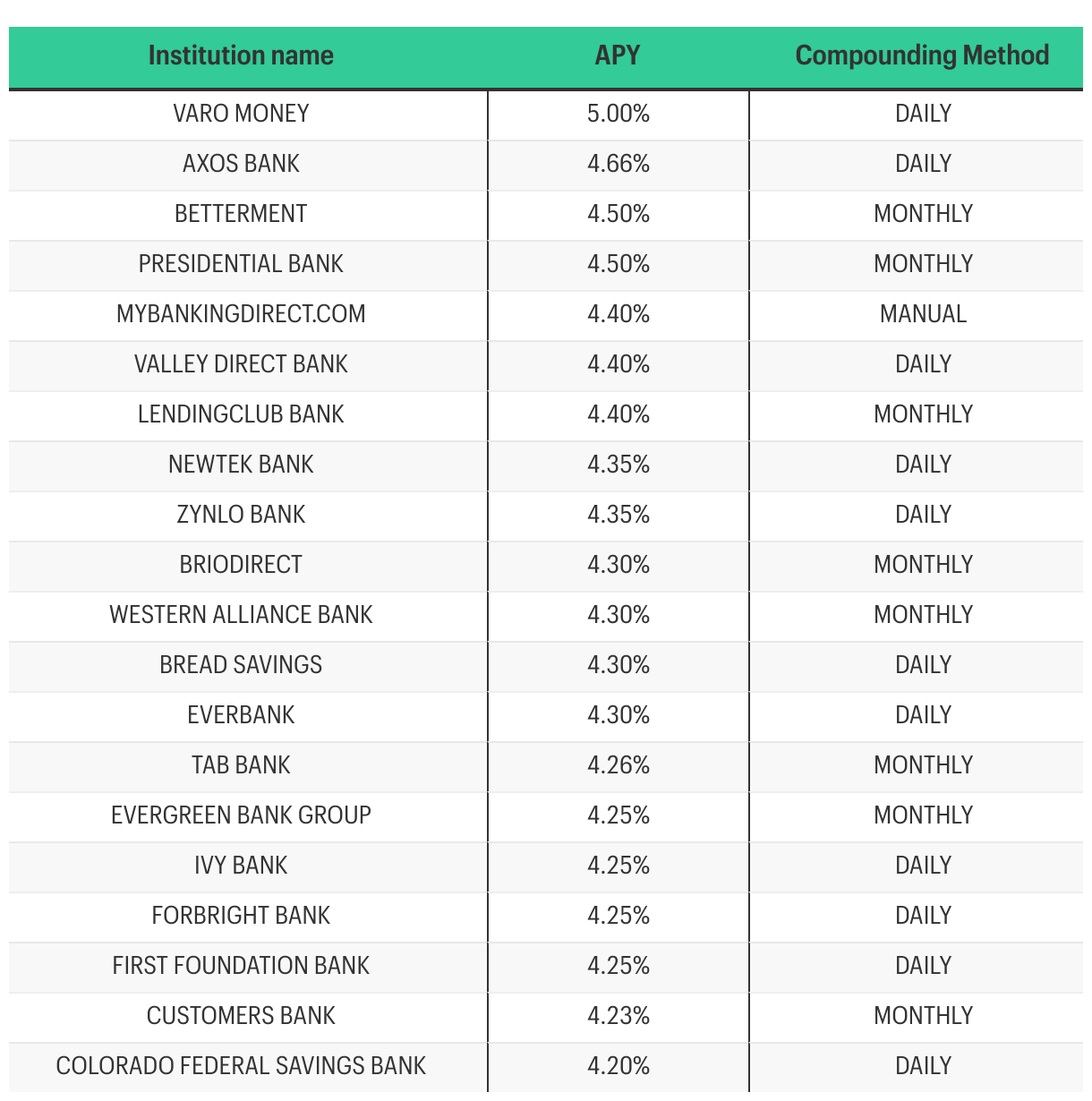Select the EVERGREEN BANK GROUP cell

pyautogui.click(x=241, y=815)
